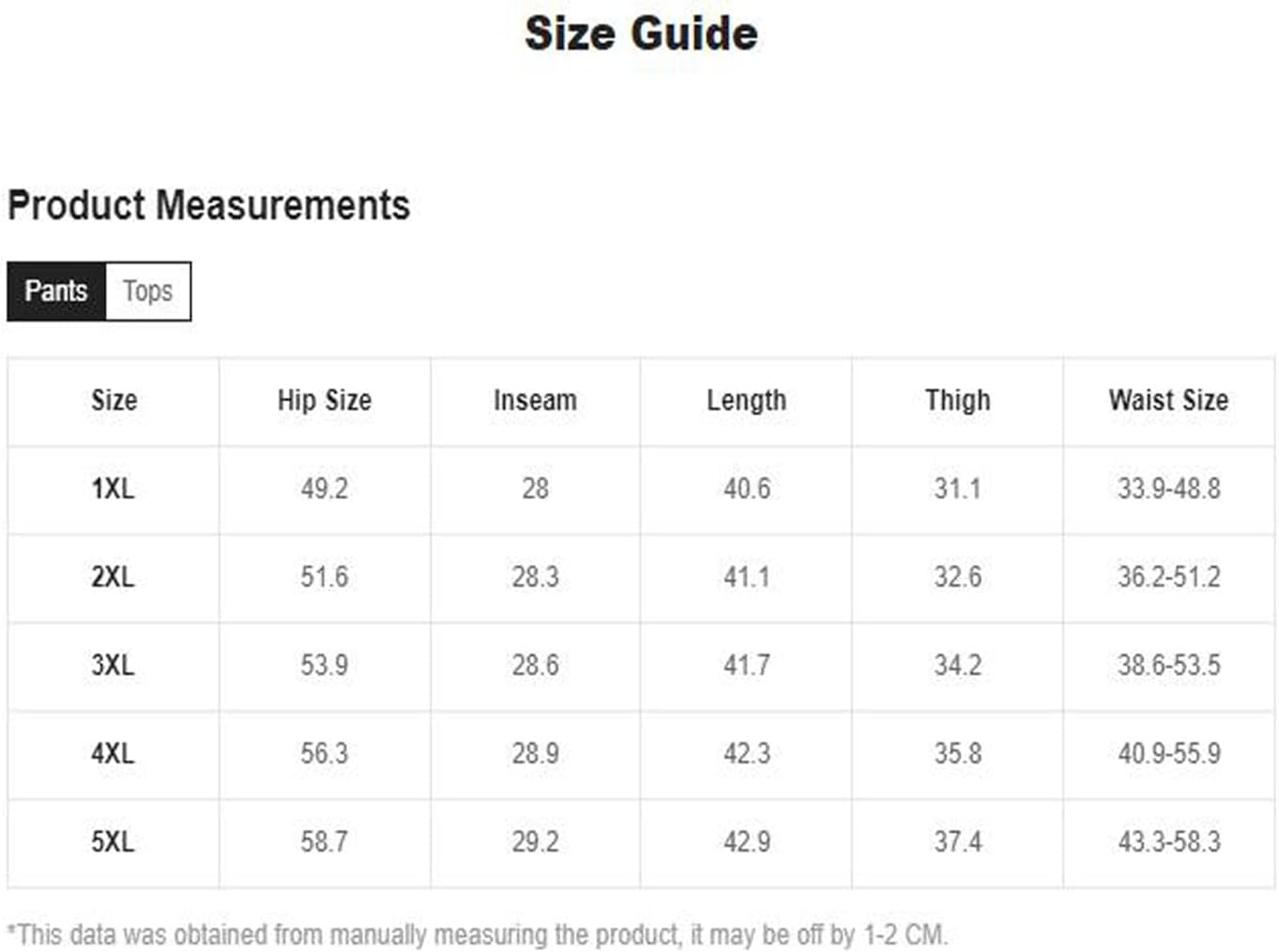
Task: Click the Product Measurements heading
Action: (208, 205)
